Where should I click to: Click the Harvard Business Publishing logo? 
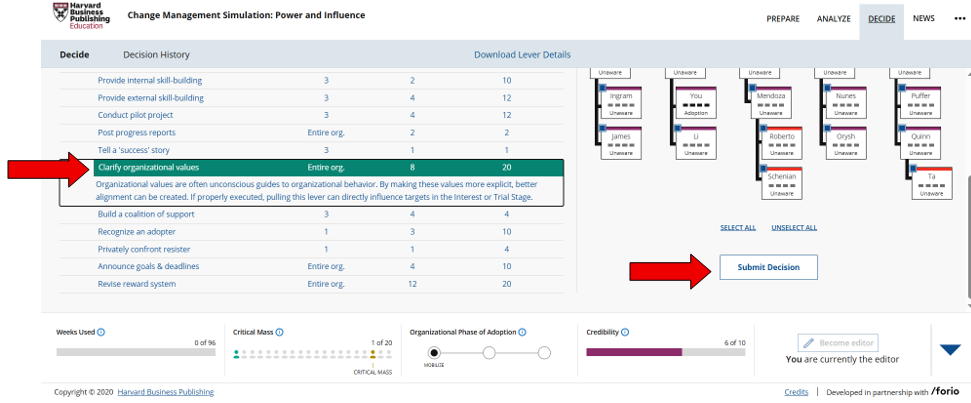[x=81, y=16]
